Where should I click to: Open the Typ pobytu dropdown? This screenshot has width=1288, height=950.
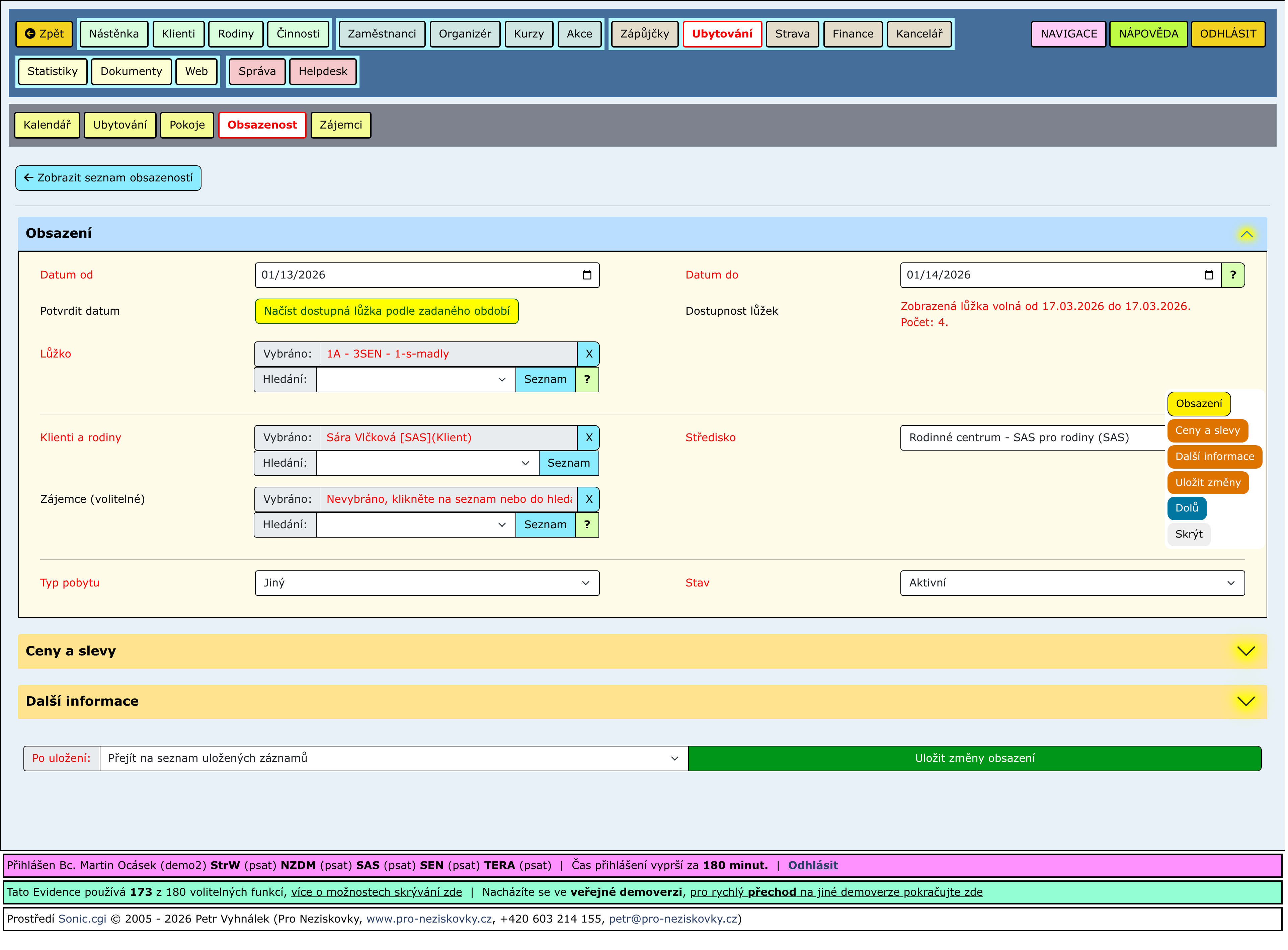[427, 584]
